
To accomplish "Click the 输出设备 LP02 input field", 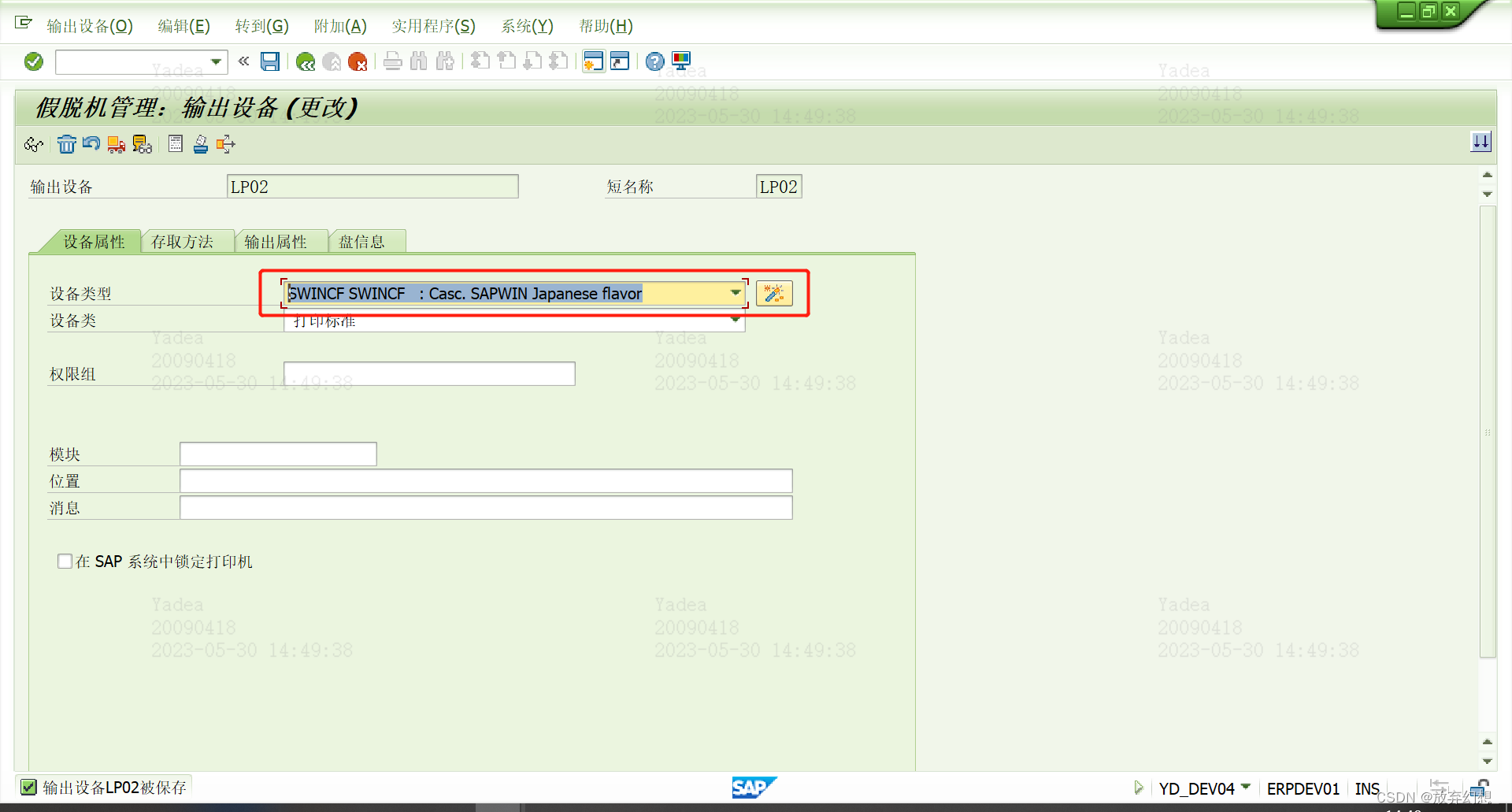I will click(372, 187).
